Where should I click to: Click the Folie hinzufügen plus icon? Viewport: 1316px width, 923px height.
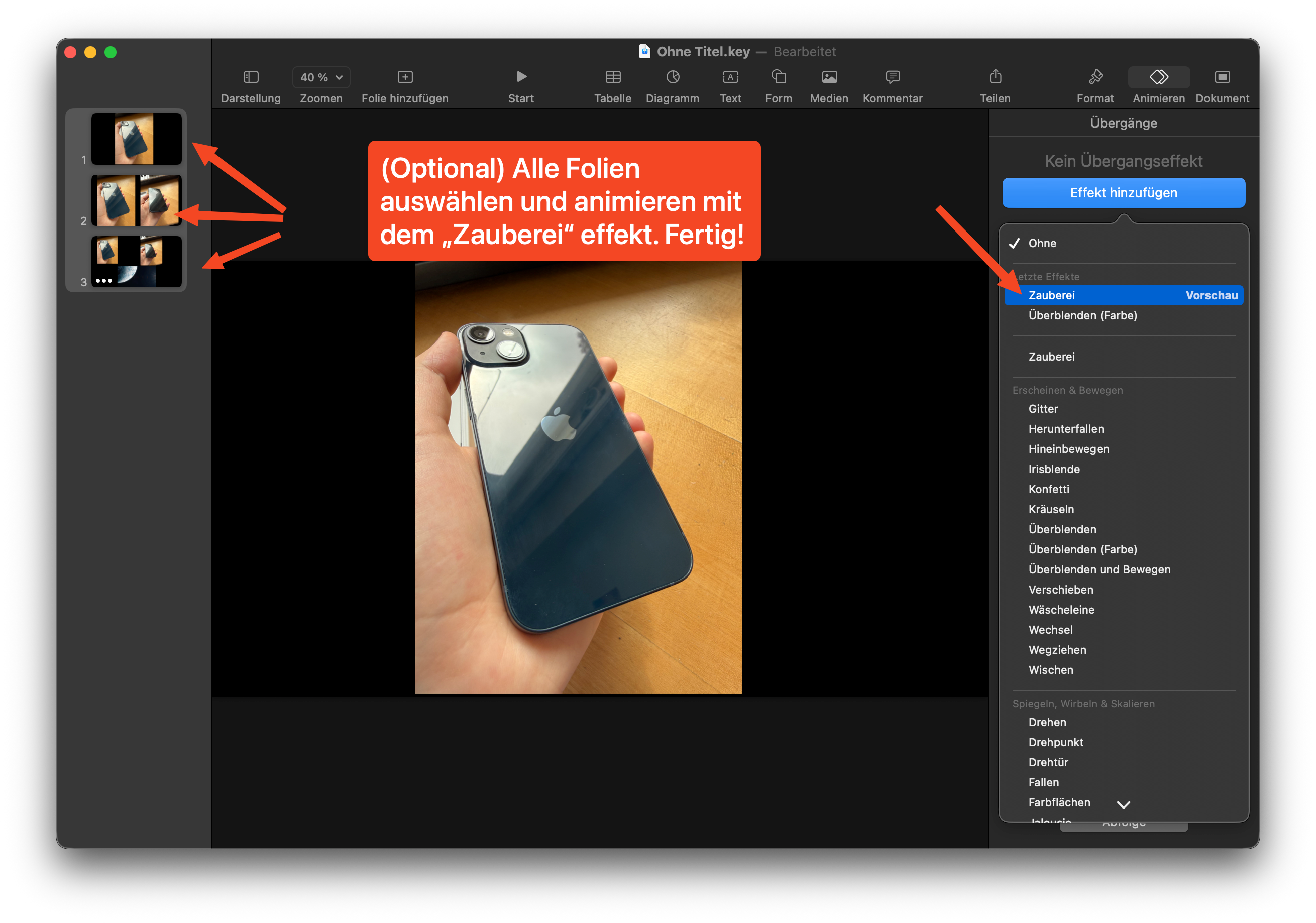pyautogui.click(x=405, y=77)
